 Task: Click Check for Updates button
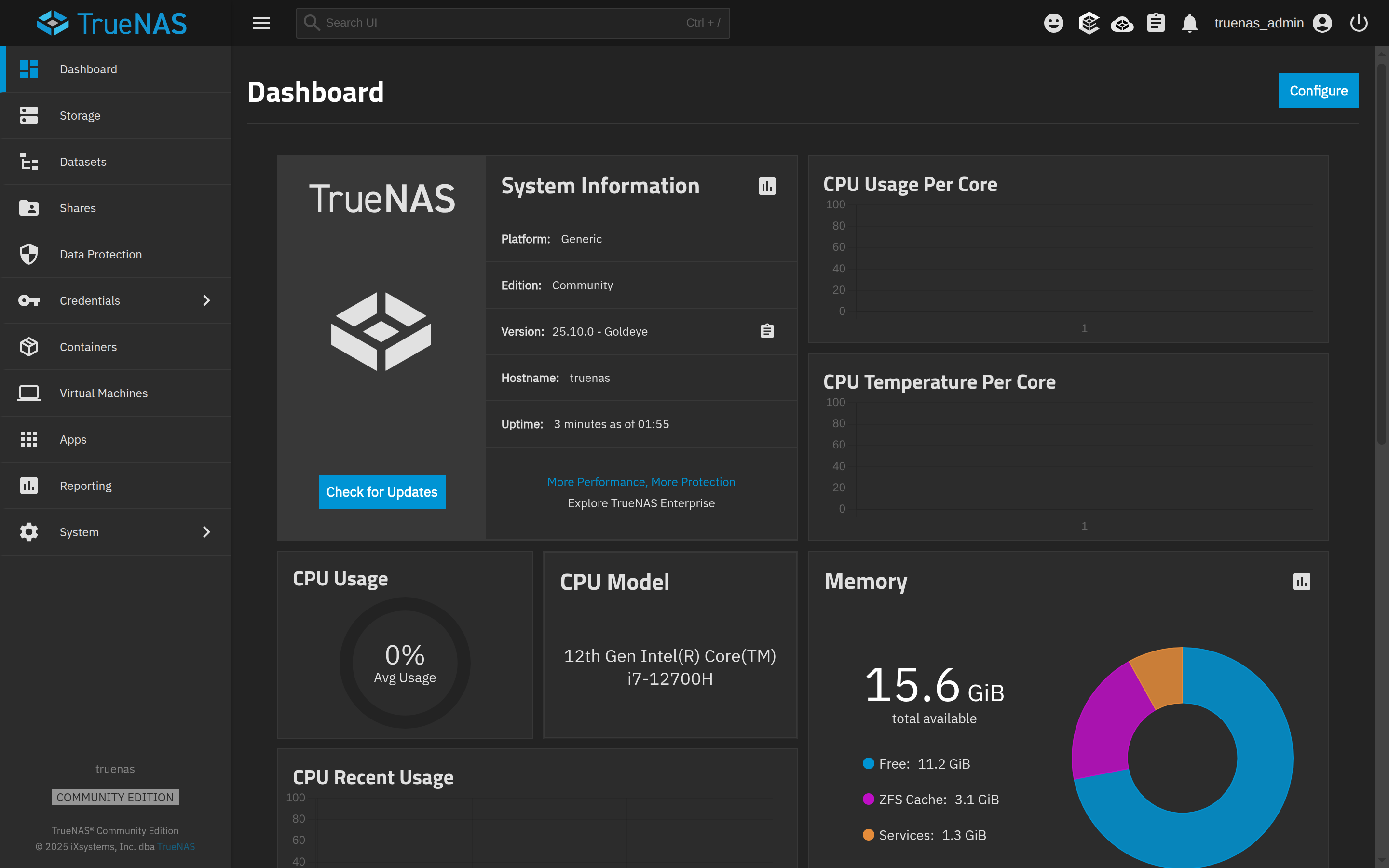[381, 492]
